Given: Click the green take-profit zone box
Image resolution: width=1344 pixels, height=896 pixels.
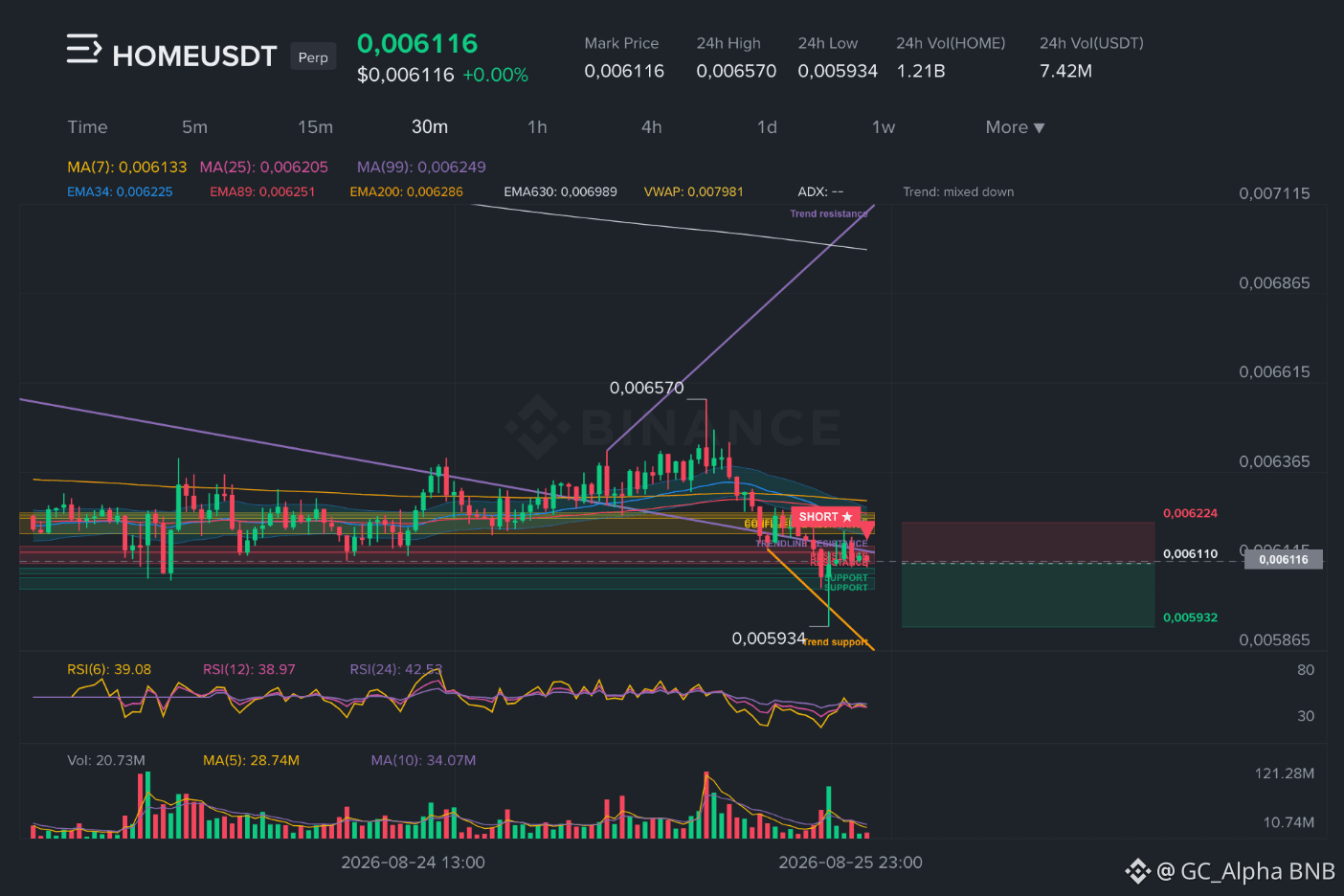Looking at the screenshot, I should coord(1028,594).
